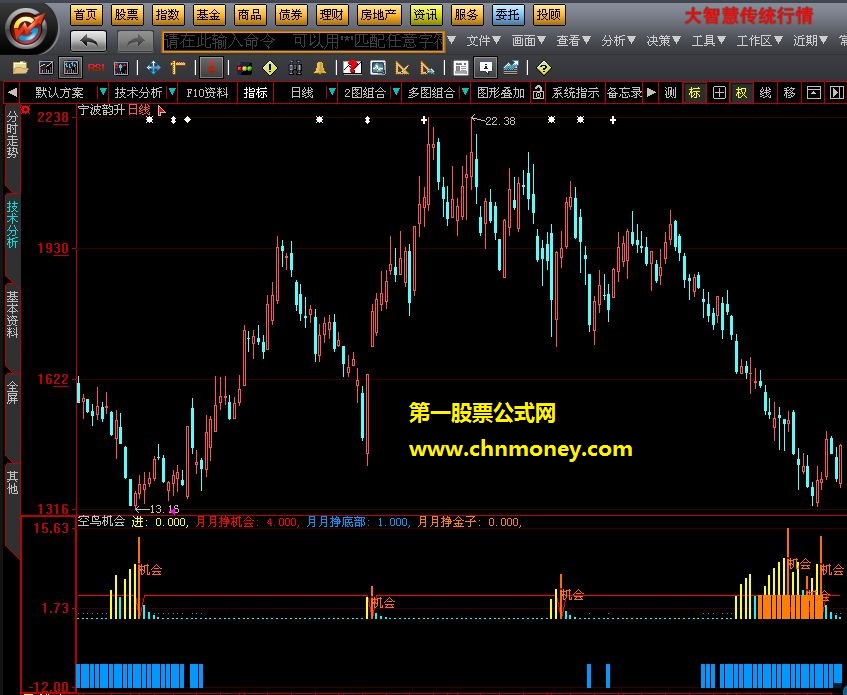Screen dimensions: 847x695
Task: Toggle the 标 marker button
Action: pos(695,93)
